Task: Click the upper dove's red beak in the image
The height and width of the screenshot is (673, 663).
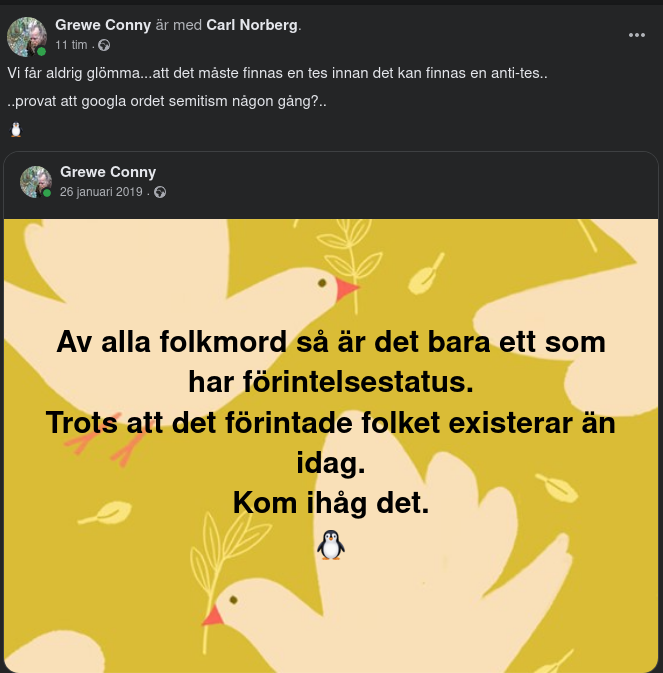Action: coord(346,290)
